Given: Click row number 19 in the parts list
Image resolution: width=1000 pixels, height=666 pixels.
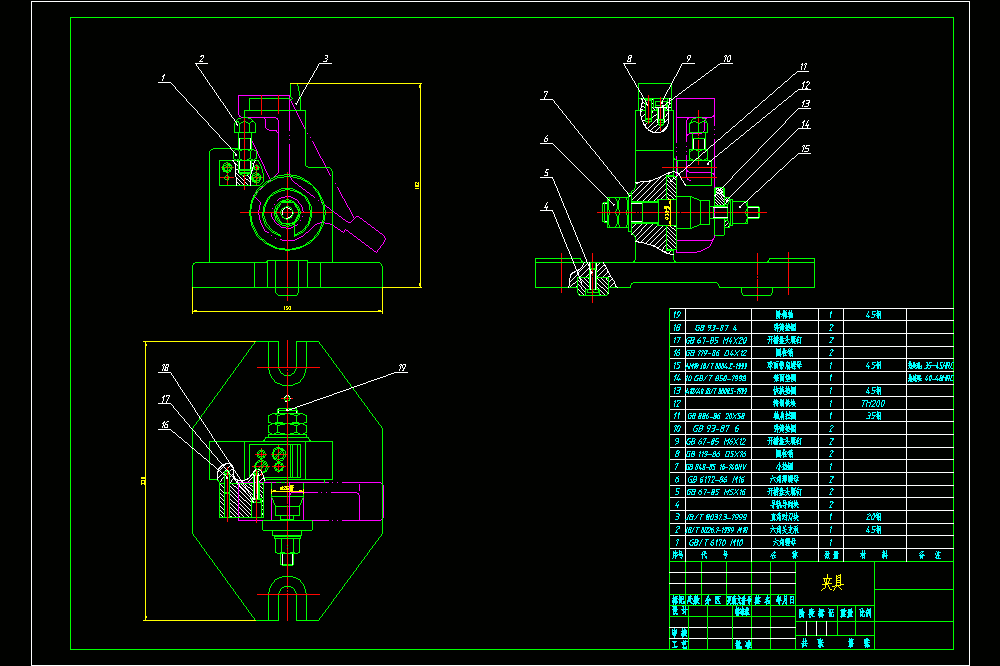Looking at the screenshot, I should pyautogui.click(x=677, y=314).
